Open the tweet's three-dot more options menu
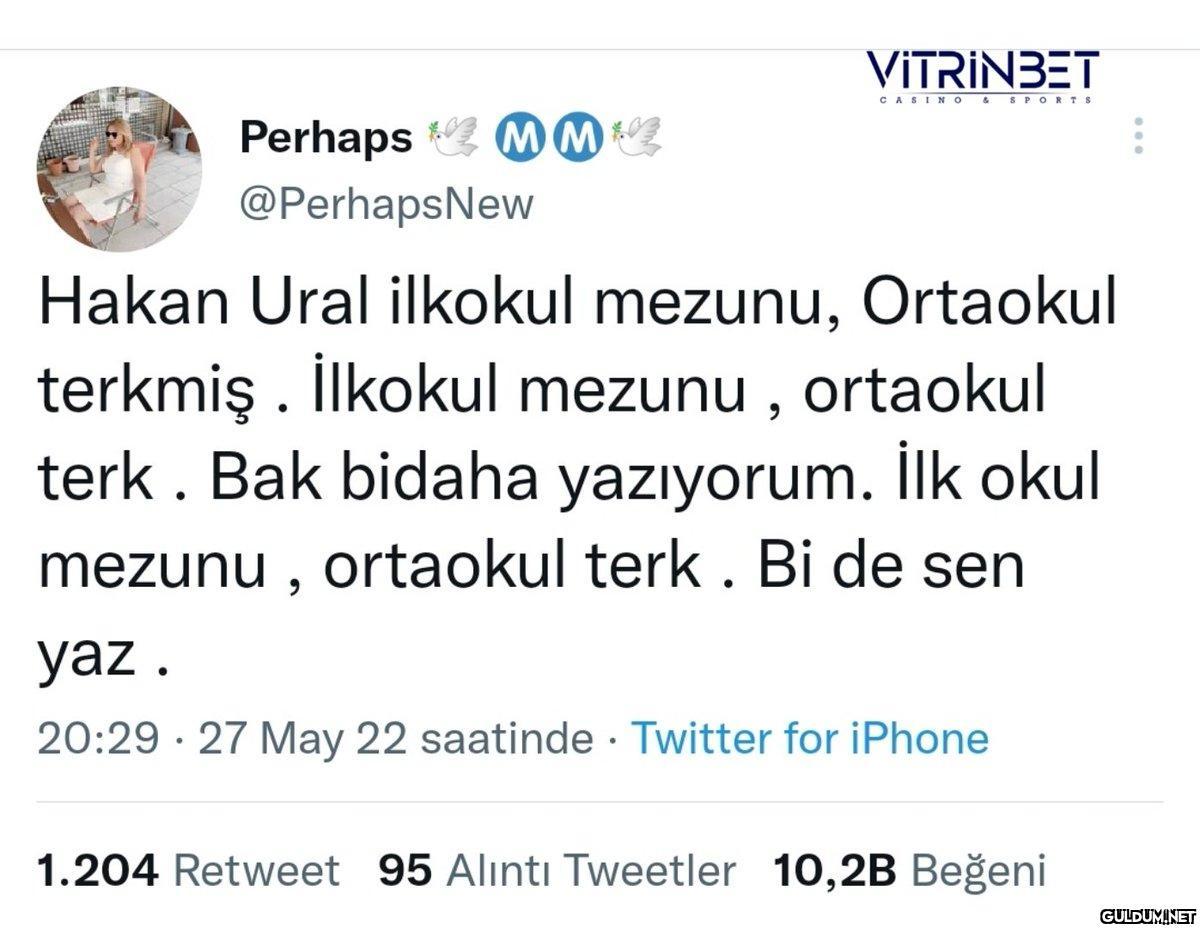Image resolution: width=1200 pixels, height=928 pixels. point(1139,135)
